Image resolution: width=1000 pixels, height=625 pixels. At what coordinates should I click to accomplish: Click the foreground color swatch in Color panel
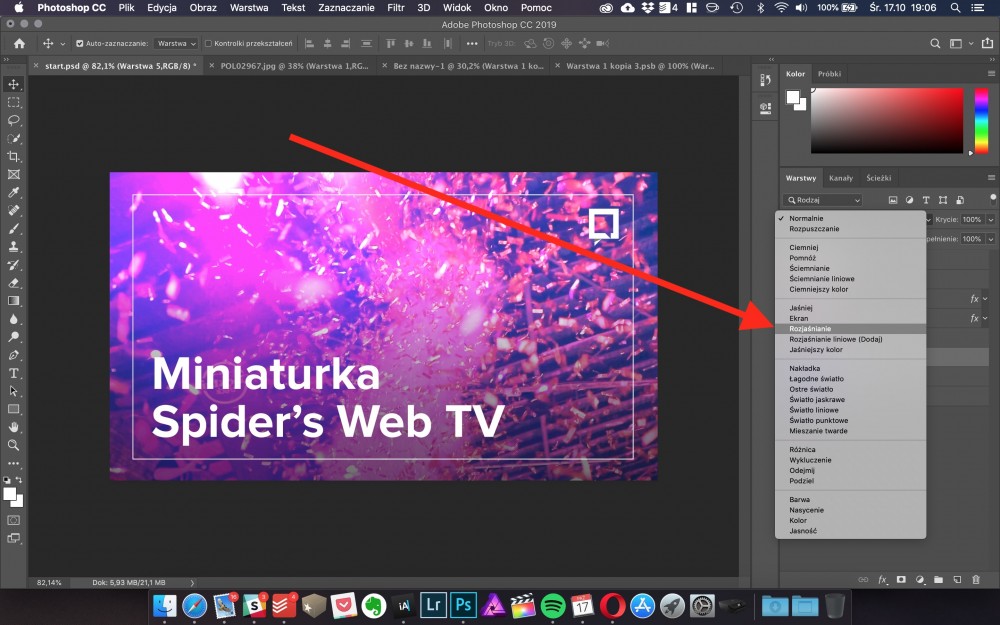[x=793, y=98]
